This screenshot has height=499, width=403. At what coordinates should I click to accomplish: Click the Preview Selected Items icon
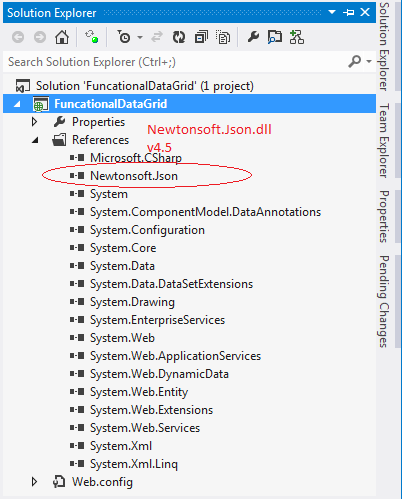(x=275, y=37)
